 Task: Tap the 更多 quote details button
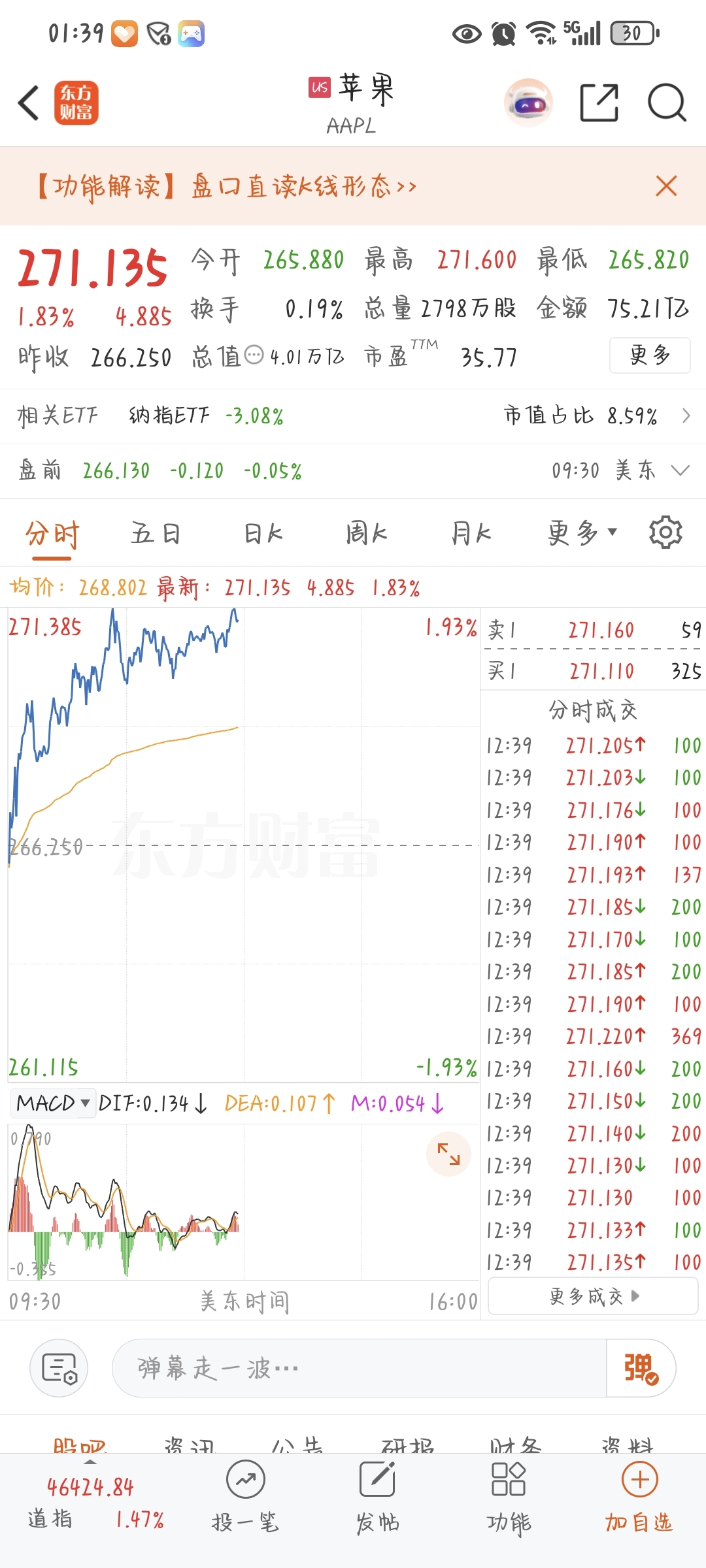pos(650,355)
